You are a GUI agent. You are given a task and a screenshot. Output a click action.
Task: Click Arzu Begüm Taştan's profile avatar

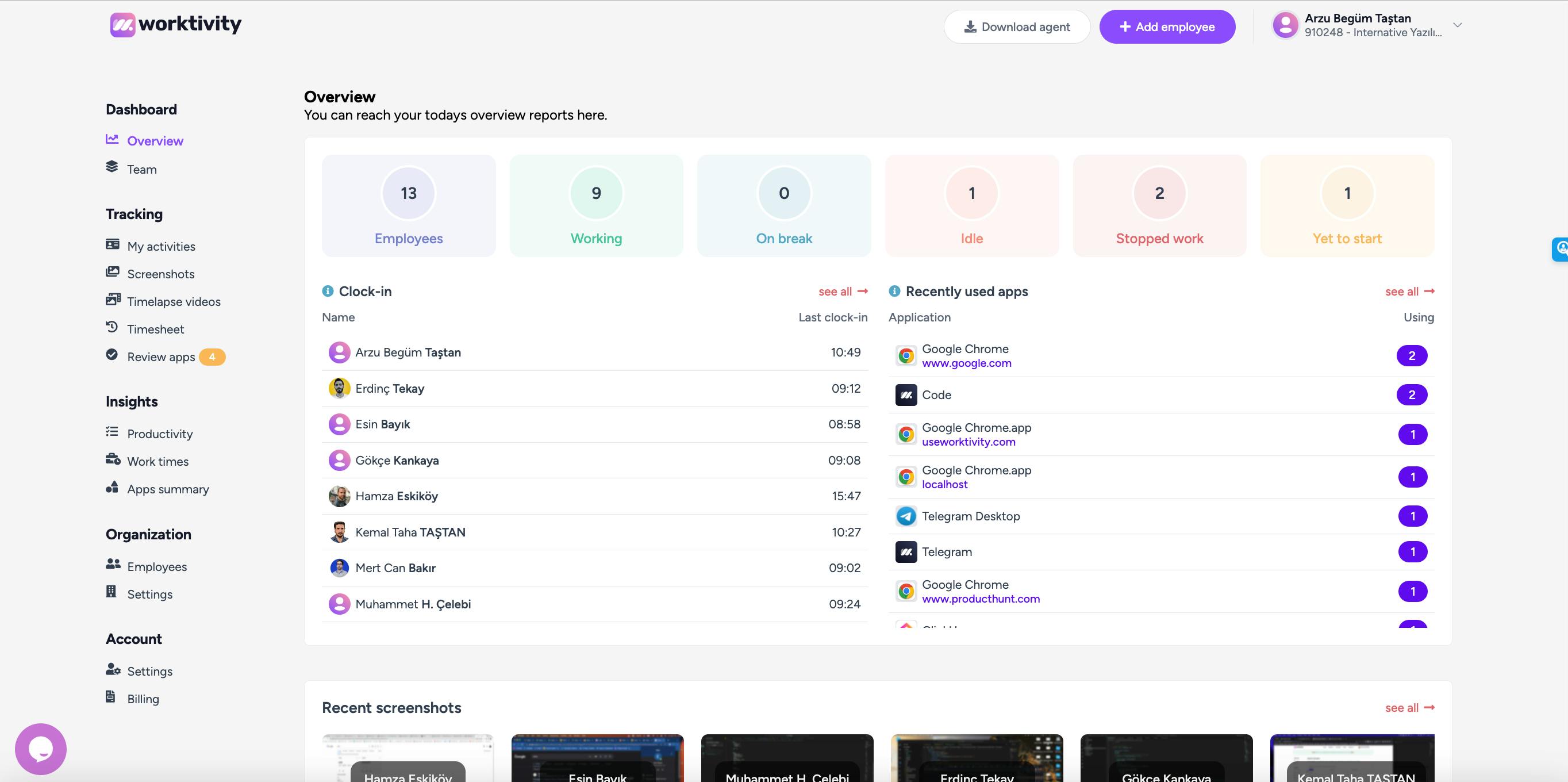click(x=1286, y=25)
